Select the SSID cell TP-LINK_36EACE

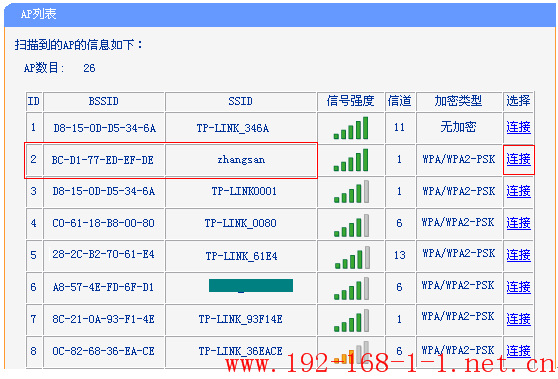coord(241,351)
